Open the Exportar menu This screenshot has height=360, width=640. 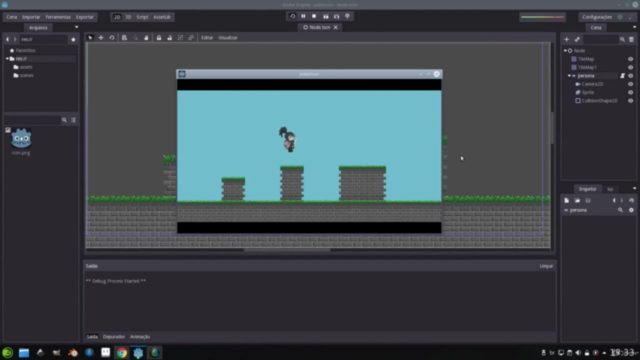click(x=84, y=17)
